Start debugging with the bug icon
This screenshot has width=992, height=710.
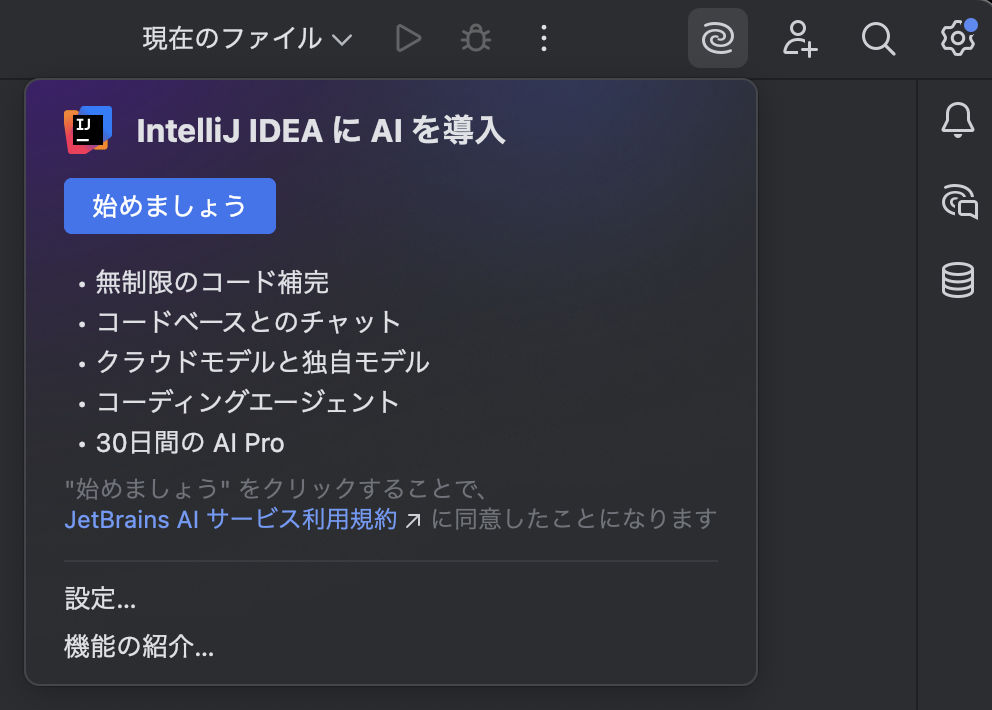tap(476, 39)
